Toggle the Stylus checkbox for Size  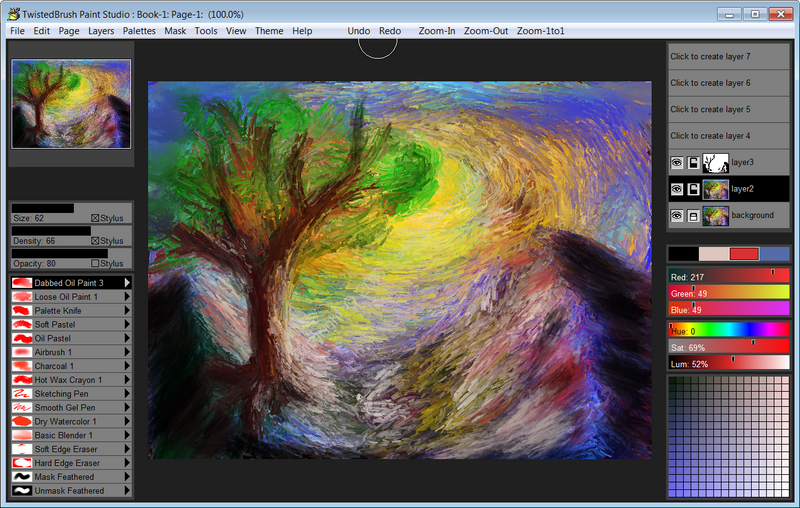coord(95,218)
